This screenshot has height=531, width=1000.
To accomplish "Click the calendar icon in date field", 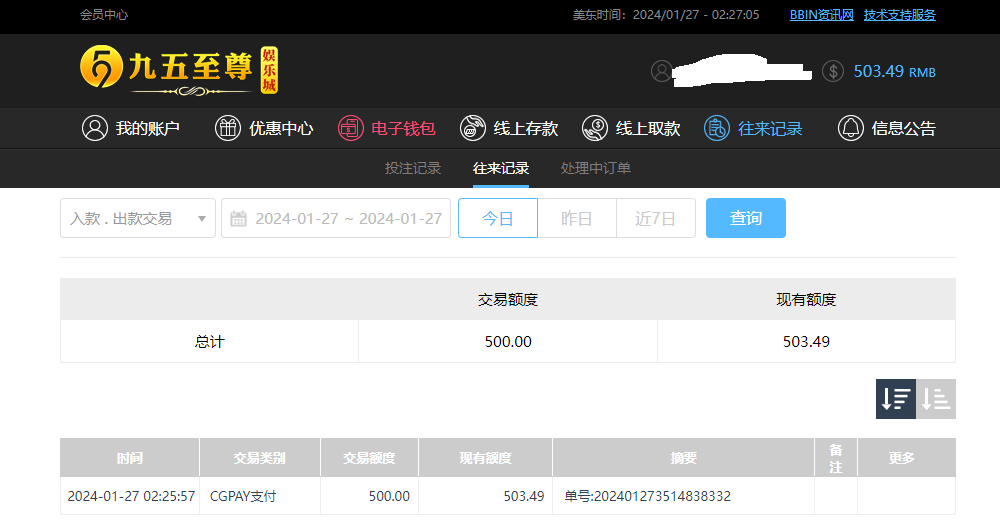I will pyautogui.click(x=239, y=219).
